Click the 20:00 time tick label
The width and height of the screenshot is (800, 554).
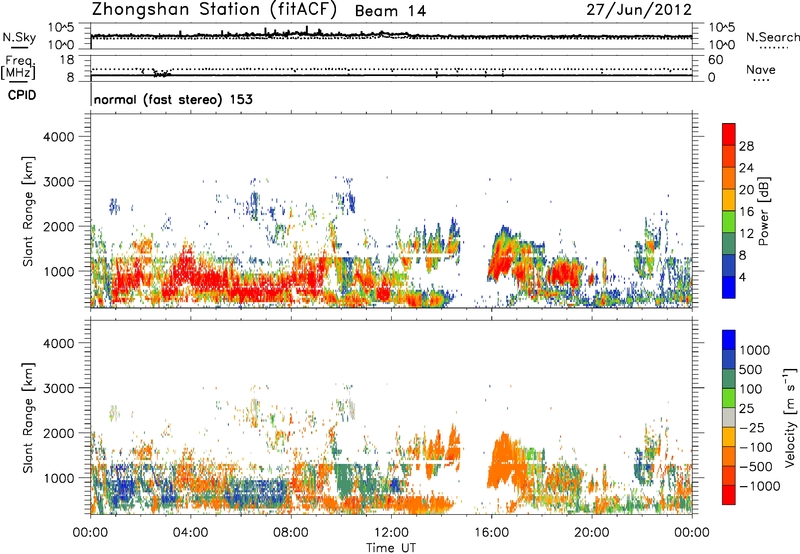tap(592, 533)
